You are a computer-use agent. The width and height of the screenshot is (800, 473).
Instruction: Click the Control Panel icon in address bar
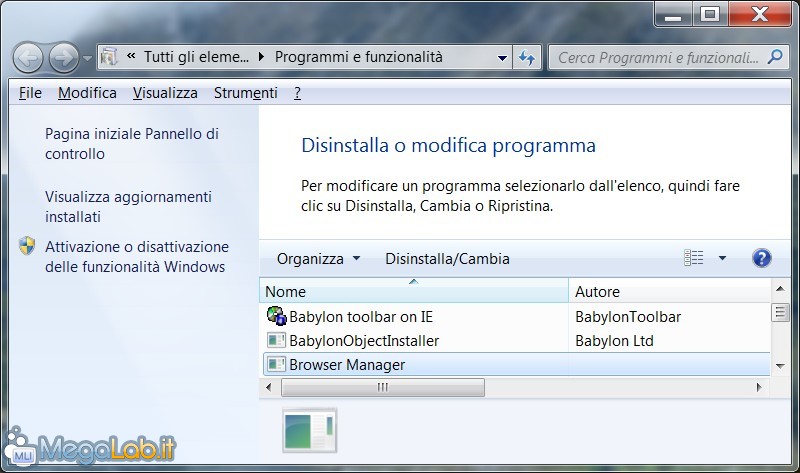(x=109, y=57)
